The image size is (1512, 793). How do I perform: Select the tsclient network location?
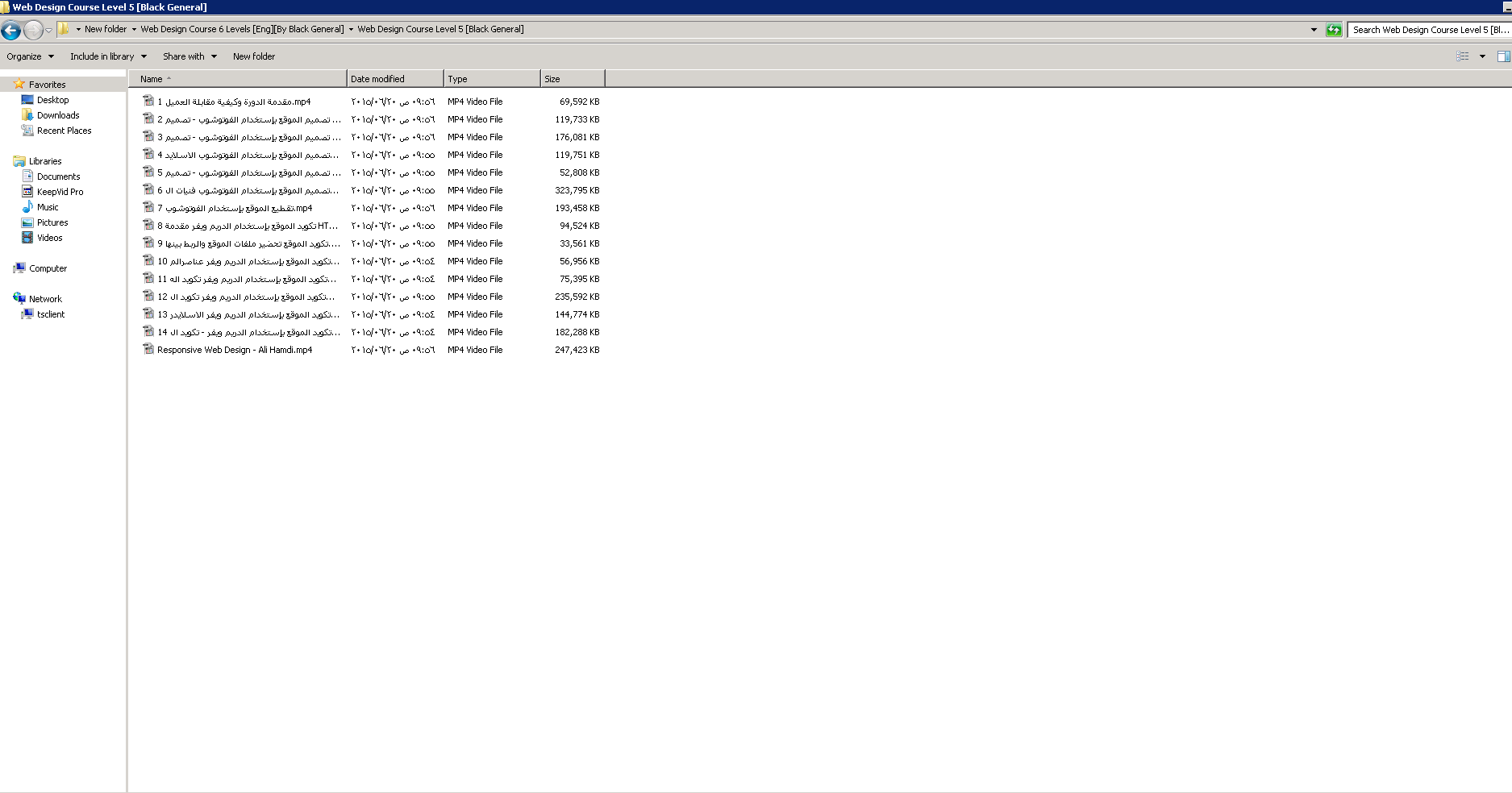tap(50, 314)
